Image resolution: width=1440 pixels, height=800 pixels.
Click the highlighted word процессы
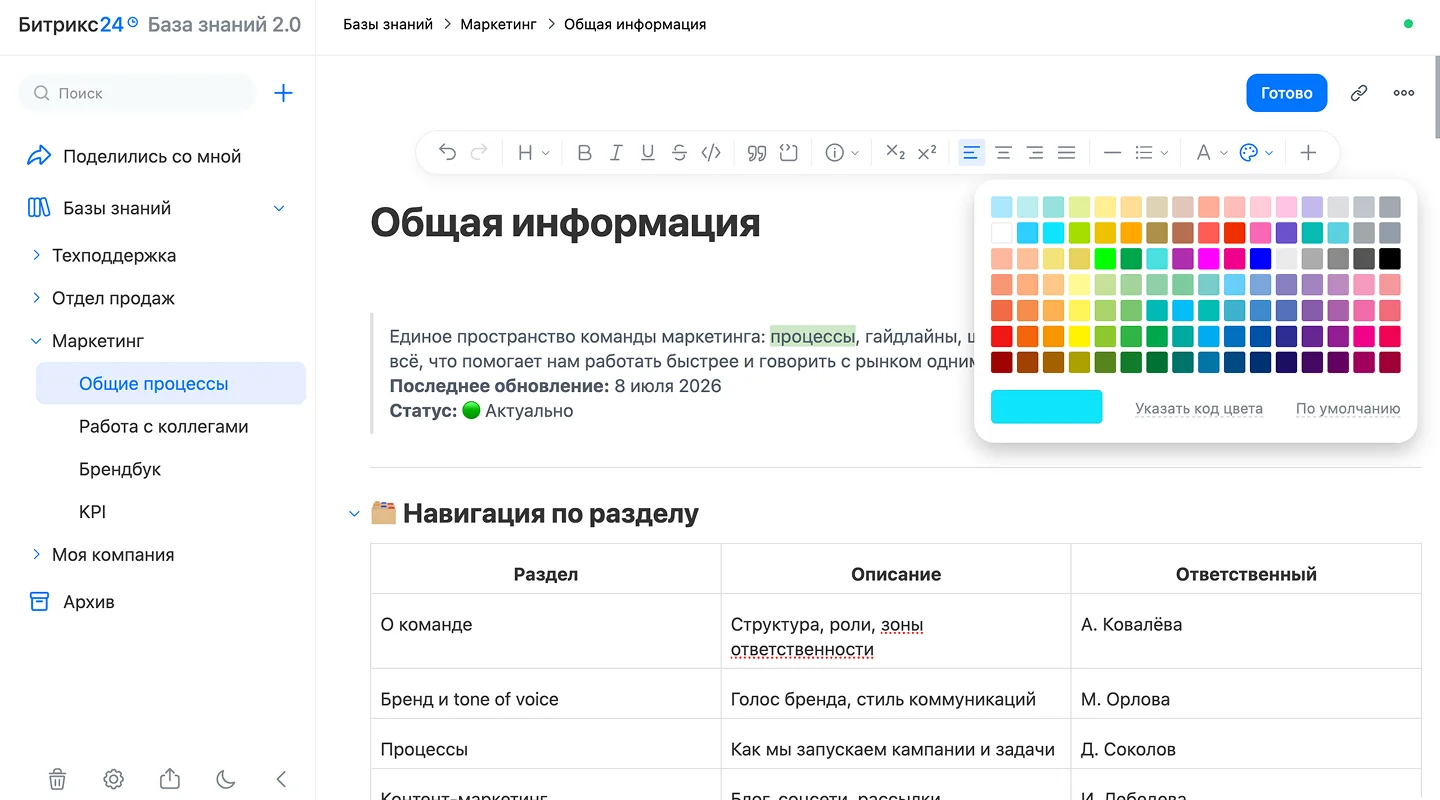tap(813, 335)
